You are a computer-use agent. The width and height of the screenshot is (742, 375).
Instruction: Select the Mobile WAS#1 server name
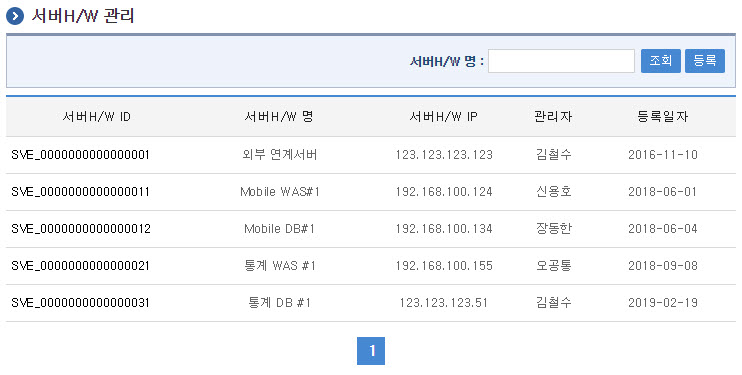click(x=280, y=192)
